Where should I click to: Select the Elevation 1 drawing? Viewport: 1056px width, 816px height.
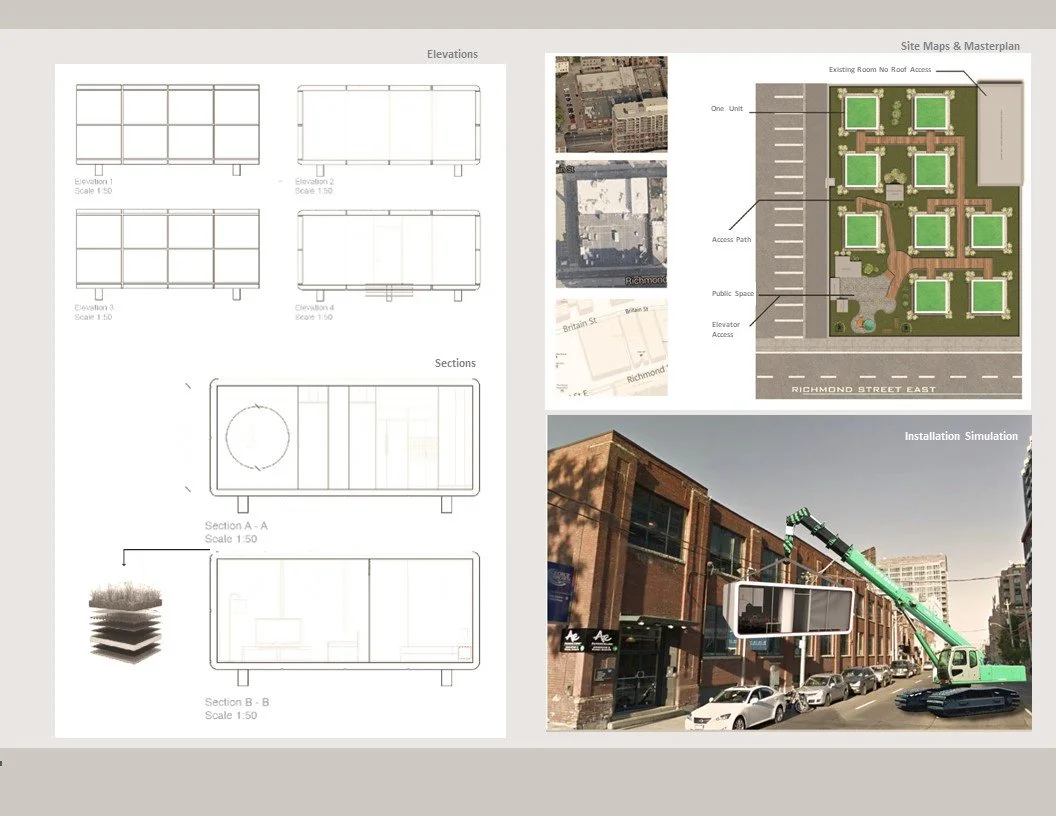pos(168,129)
